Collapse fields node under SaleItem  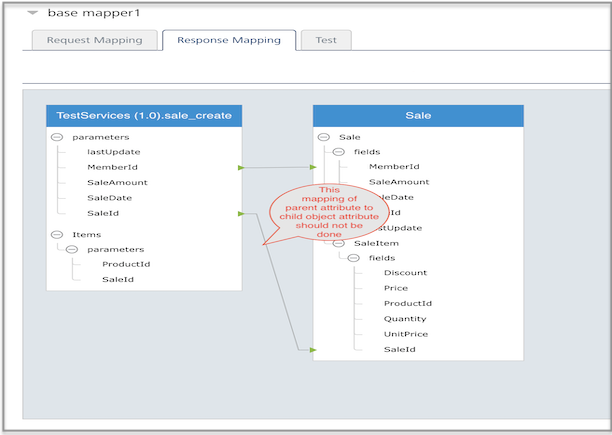[x=353, y=258]
